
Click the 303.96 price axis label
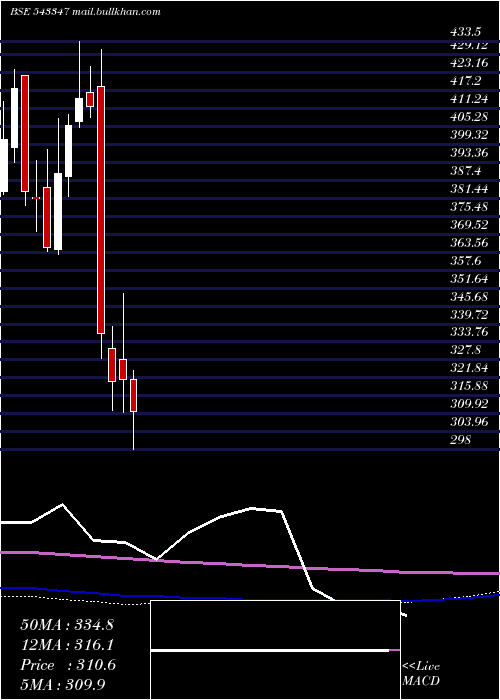[x=469, y=422]
